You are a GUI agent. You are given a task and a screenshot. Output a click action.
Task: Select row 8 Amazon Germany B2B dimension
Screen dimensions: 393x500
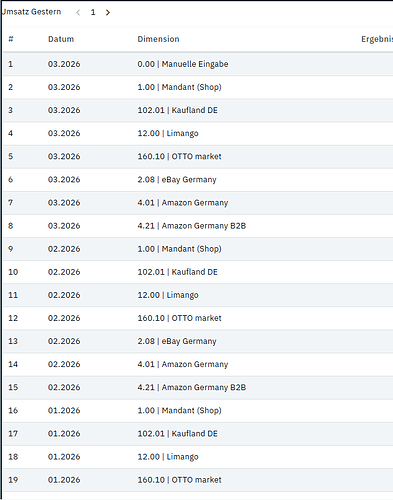click(192, 226)
